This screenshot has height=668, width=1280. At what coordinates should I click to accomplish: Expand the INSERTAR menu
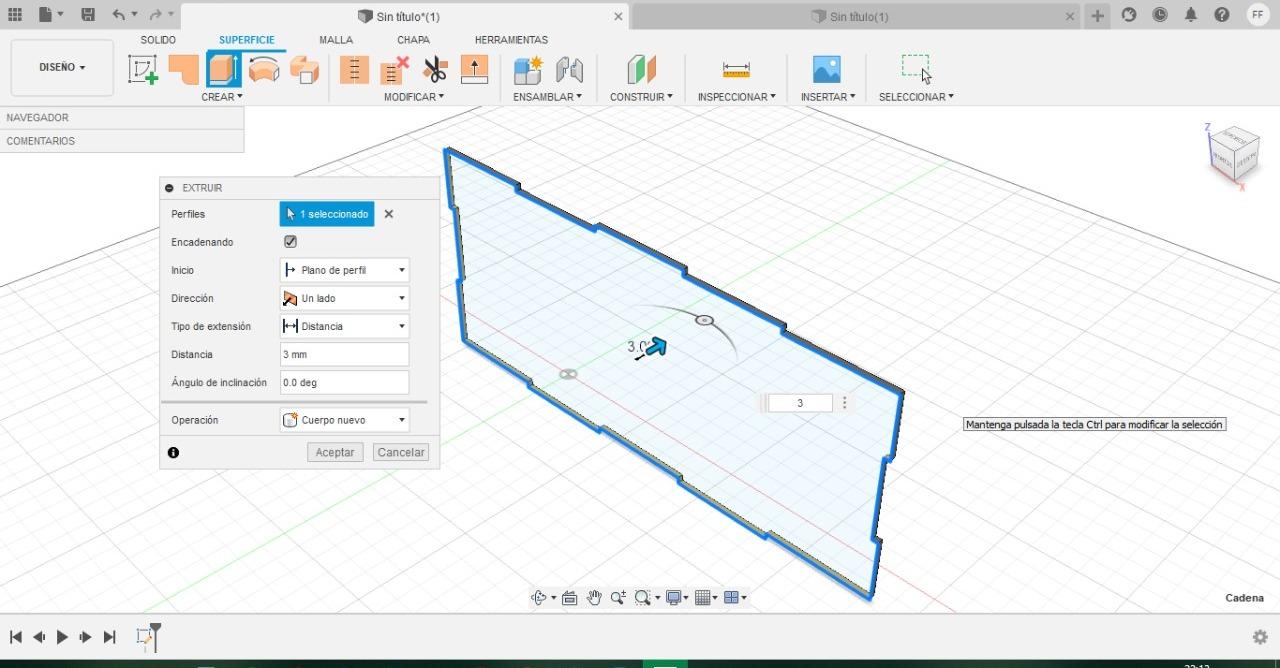[828, 97]
